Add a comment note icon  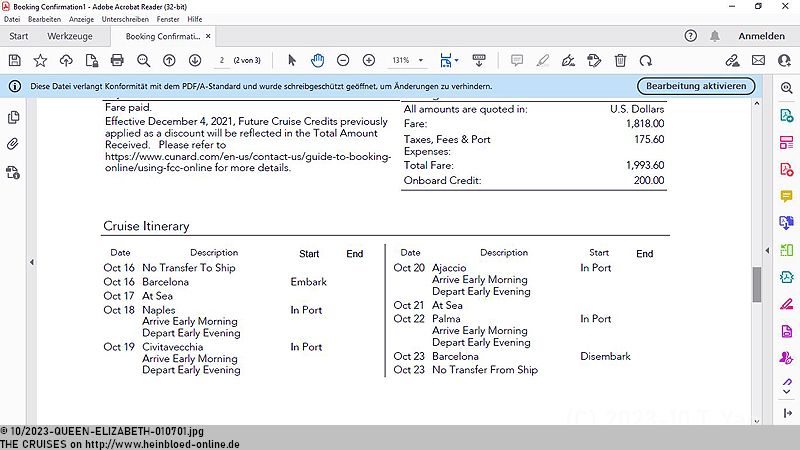click(517, 60)
